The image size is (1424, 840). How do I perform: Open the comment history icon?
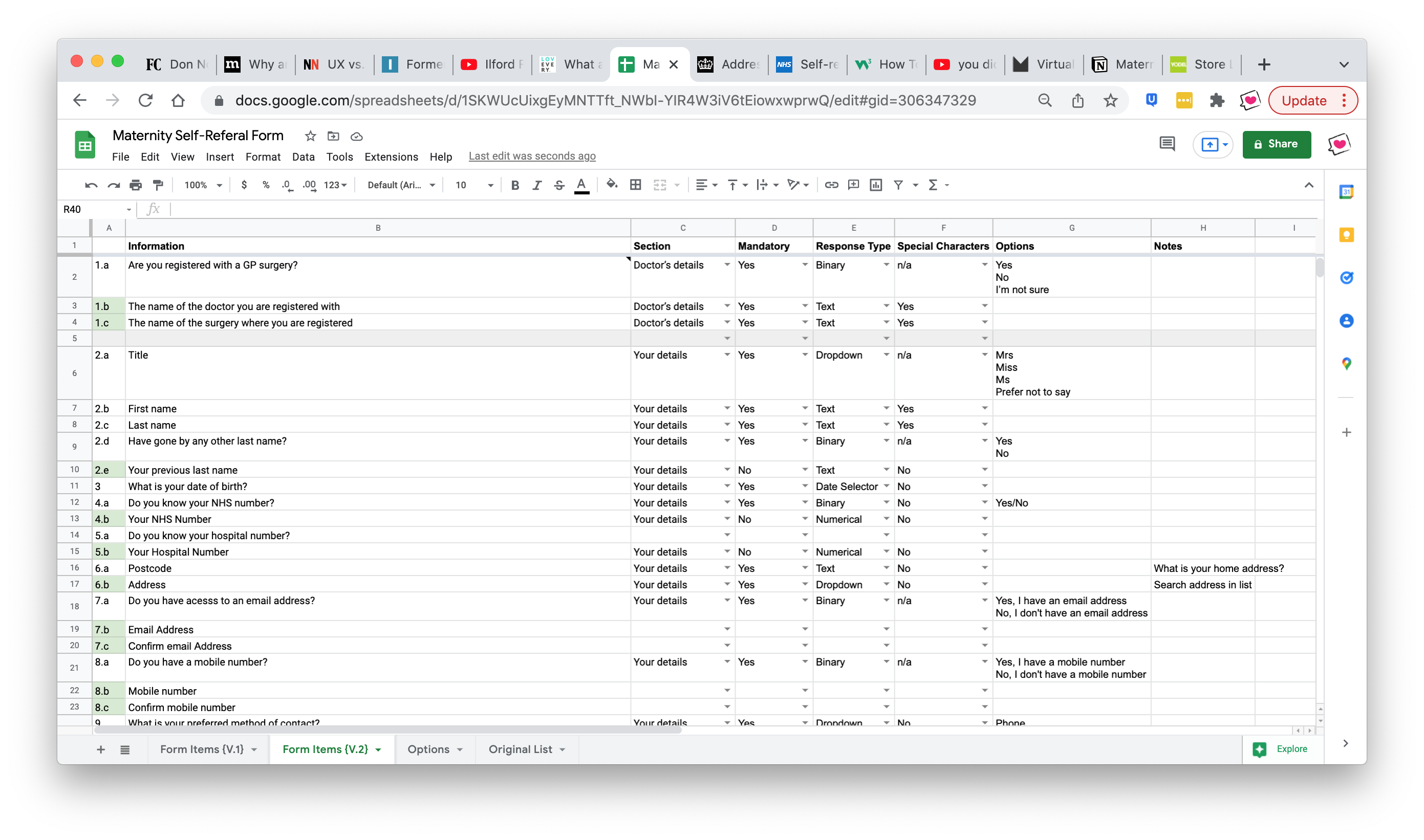pos(1167,144)
